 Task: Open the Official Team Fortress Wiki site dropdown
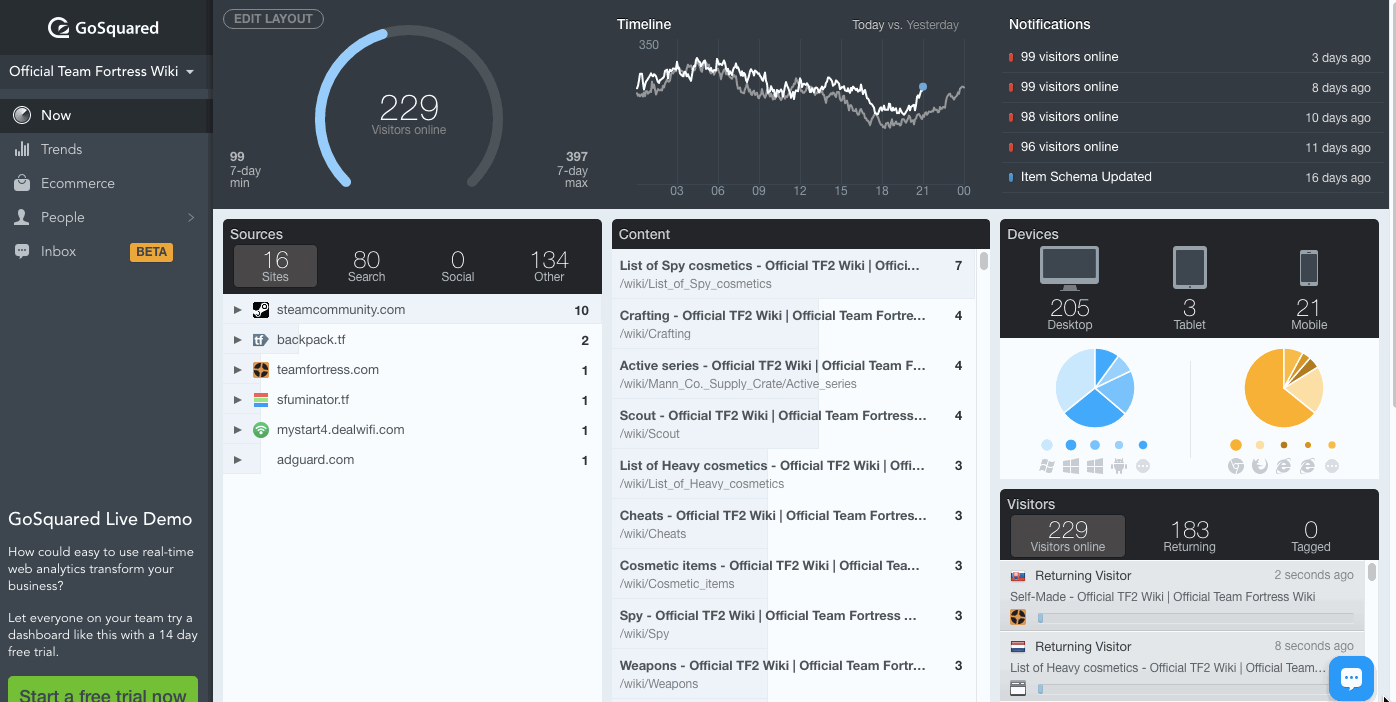(x=102, y=71)
